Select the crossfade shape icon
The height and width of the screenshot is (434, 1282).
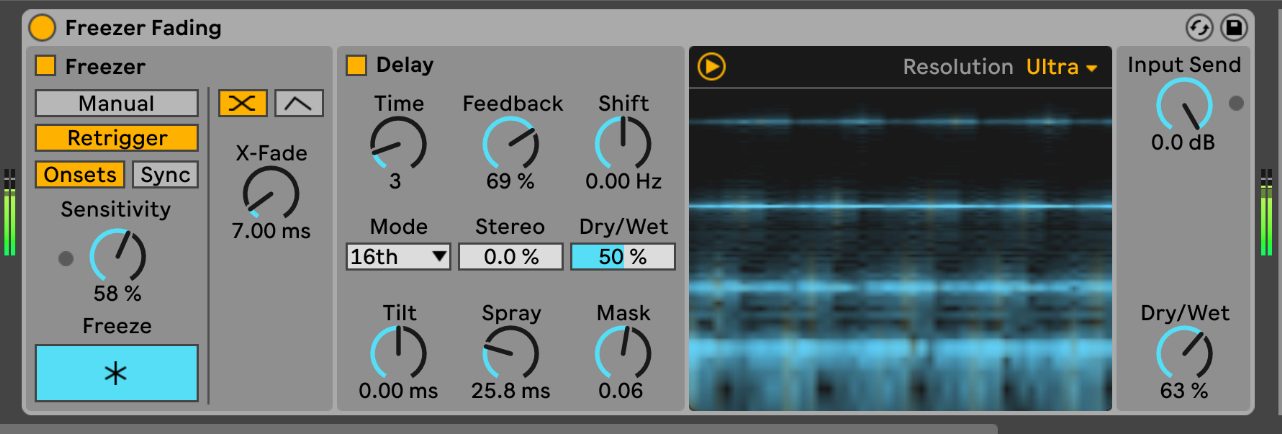243,103
